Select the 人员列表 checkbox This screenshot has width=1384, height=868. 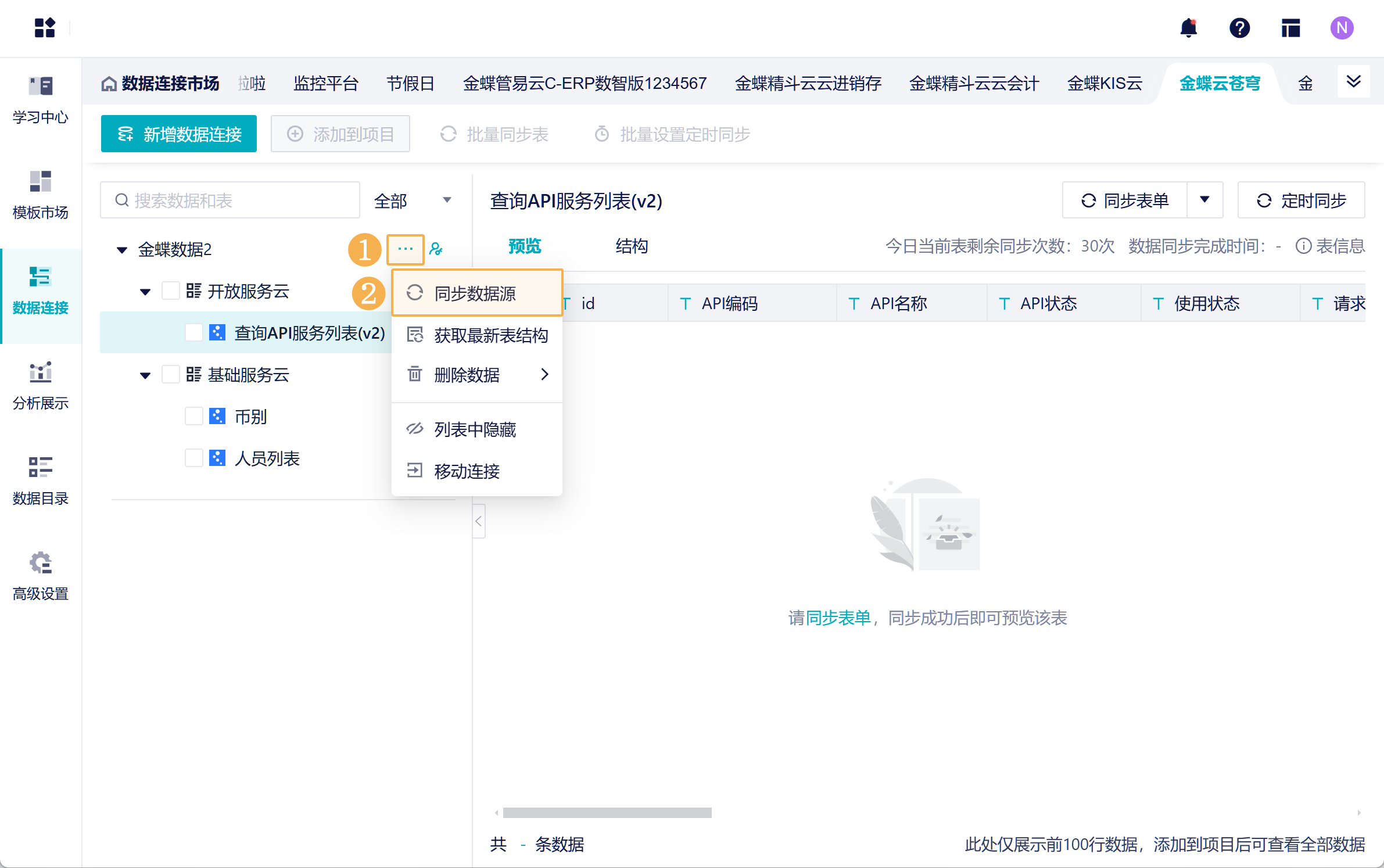193,458
